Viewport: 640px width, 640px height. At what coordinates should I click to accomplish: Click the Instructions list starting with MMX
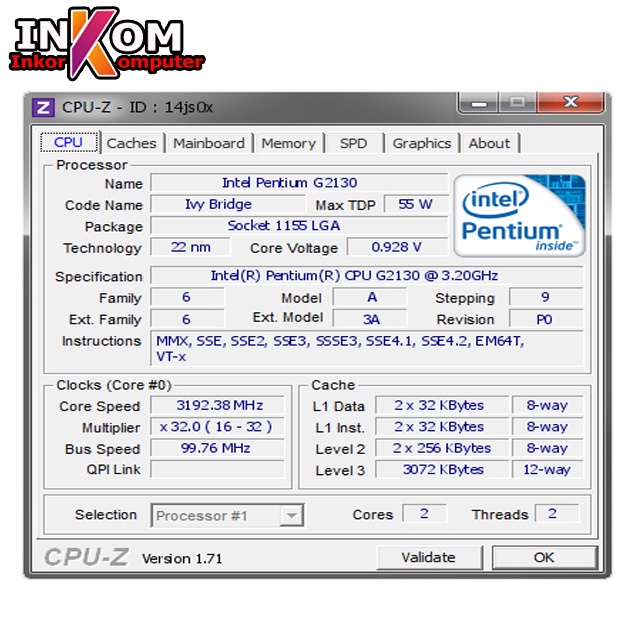[367, 349]
